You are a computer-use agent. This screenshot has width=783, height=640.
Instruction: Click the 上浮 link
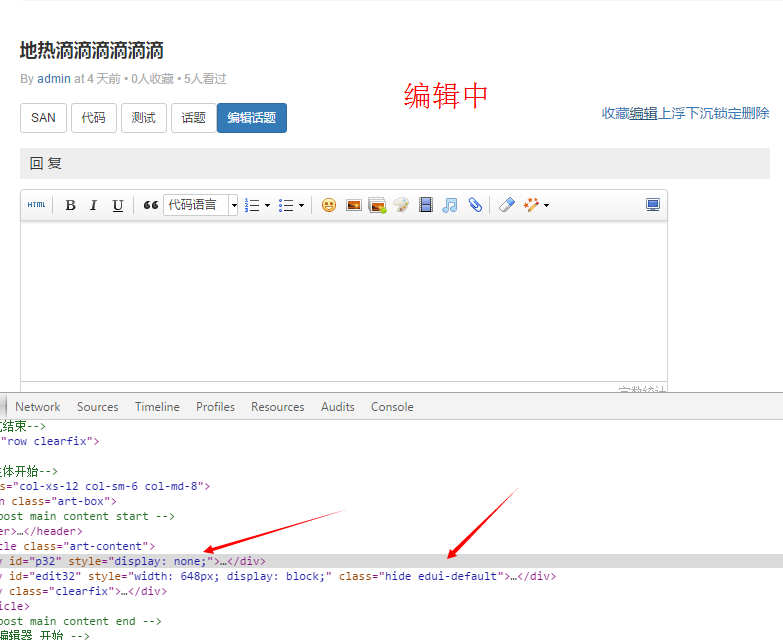[x=672, y=113]
